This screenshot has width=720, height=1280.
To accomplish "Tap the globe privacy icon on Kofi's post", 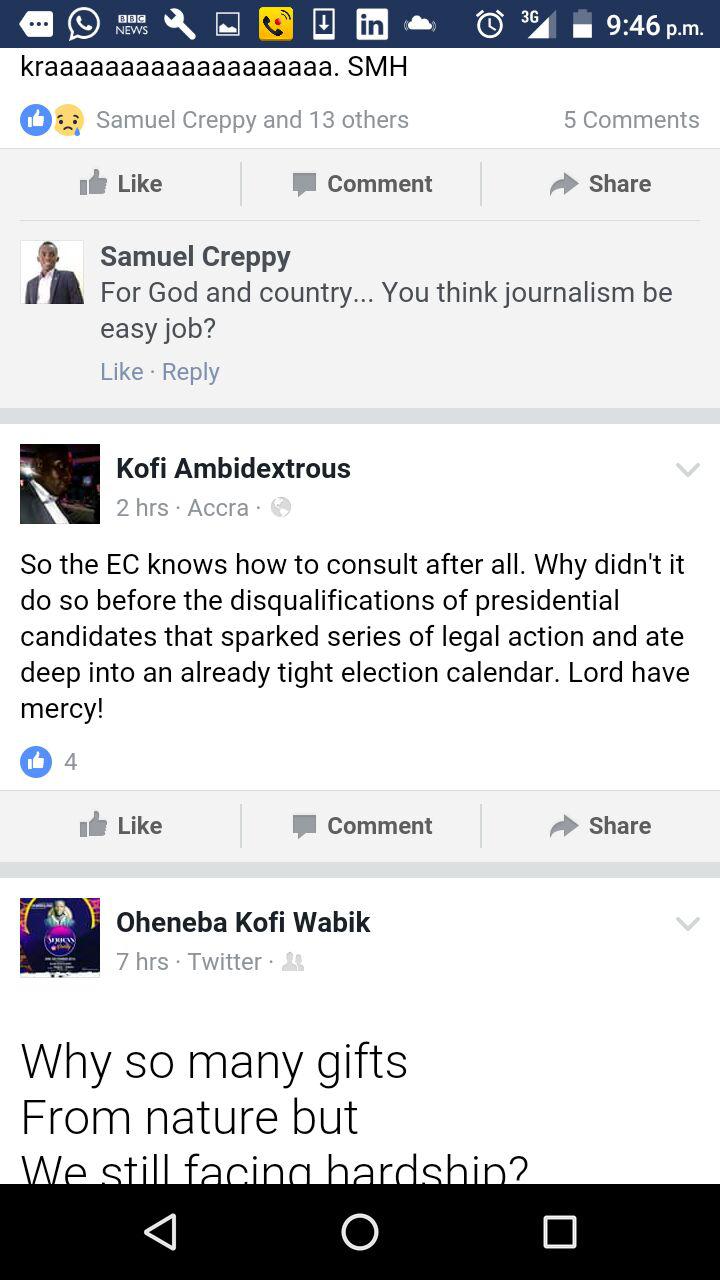I will pos(281,507).
